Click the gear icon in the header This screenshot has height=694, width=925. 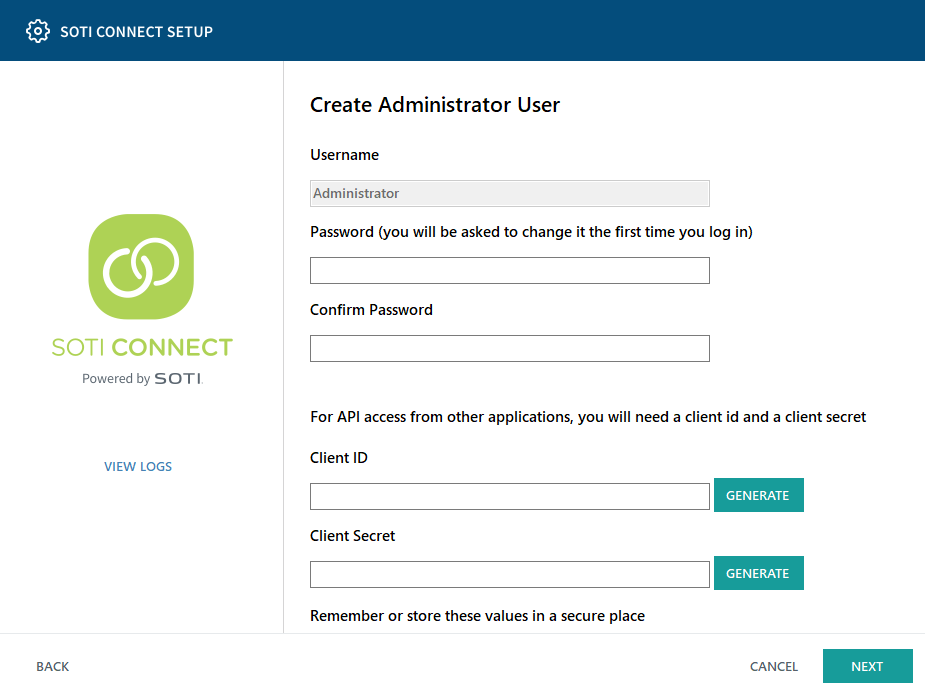[38, 31]
